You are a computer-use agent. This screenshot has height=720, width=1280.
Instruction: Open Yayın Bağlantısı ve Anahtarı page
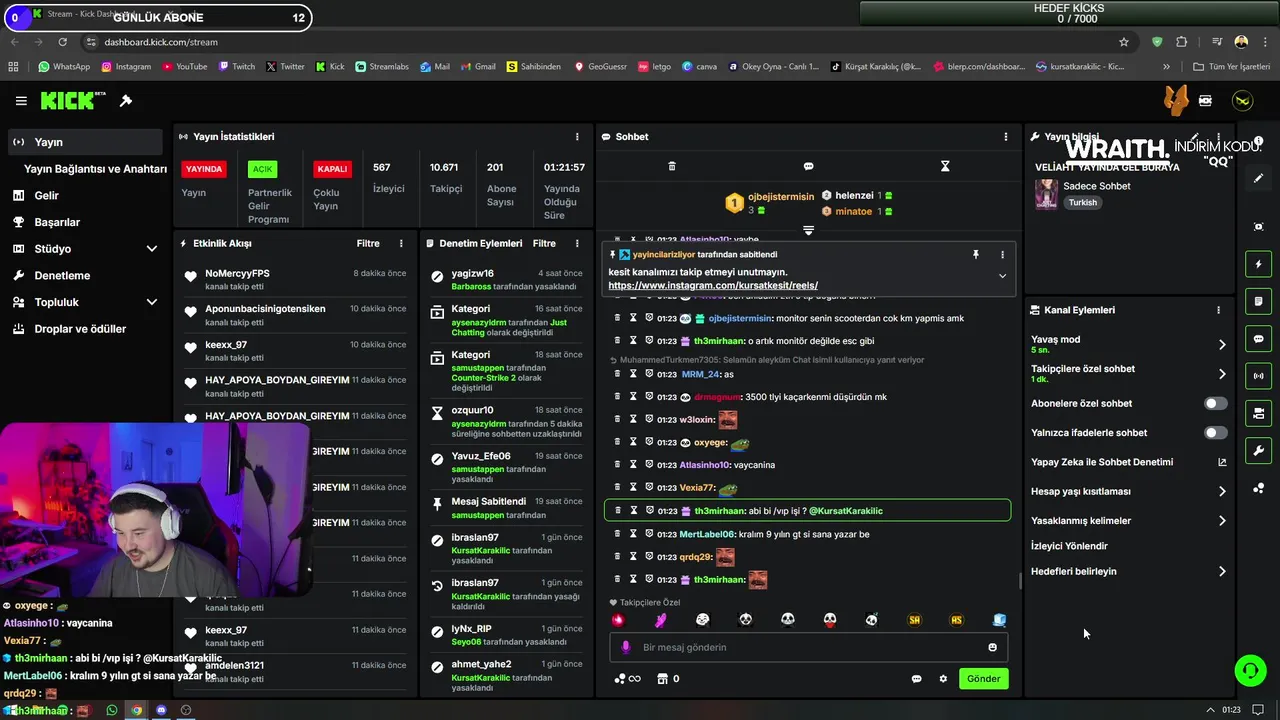(95, 169)
